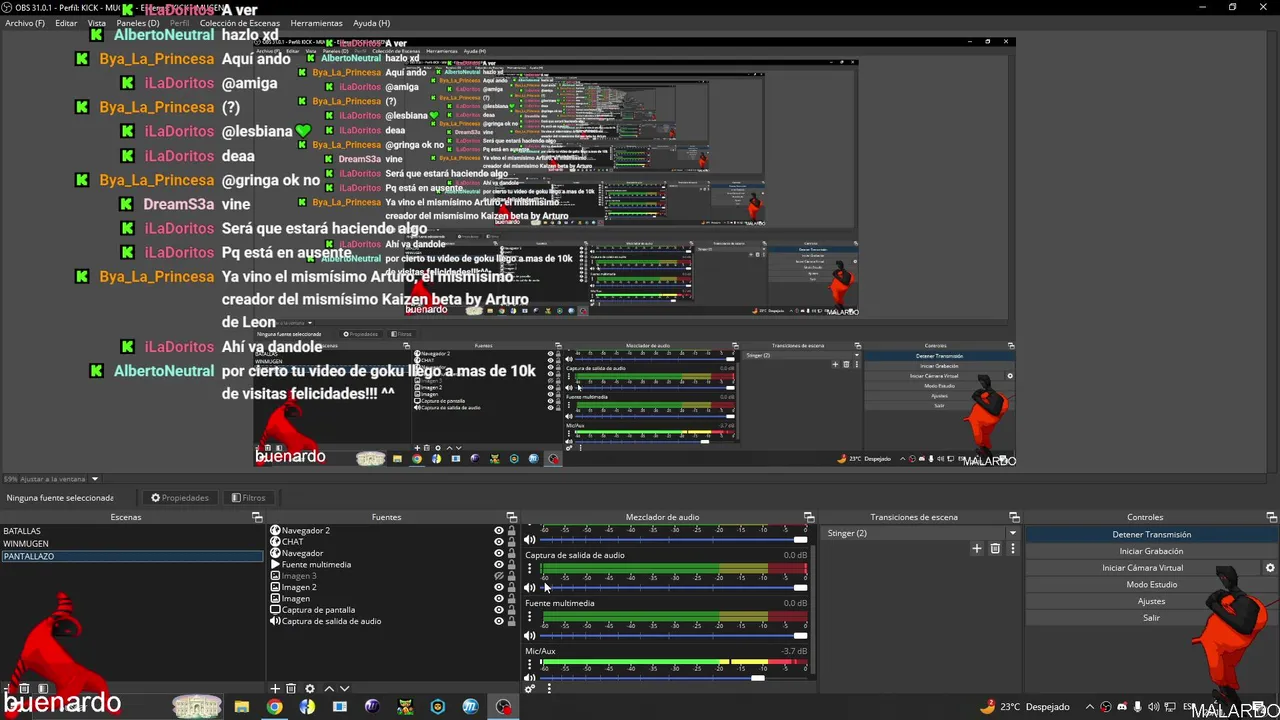This screenshot has width=1280, height=720.
Task: Open options menu for Mic/Aux channel
Action: pos(530,664)
